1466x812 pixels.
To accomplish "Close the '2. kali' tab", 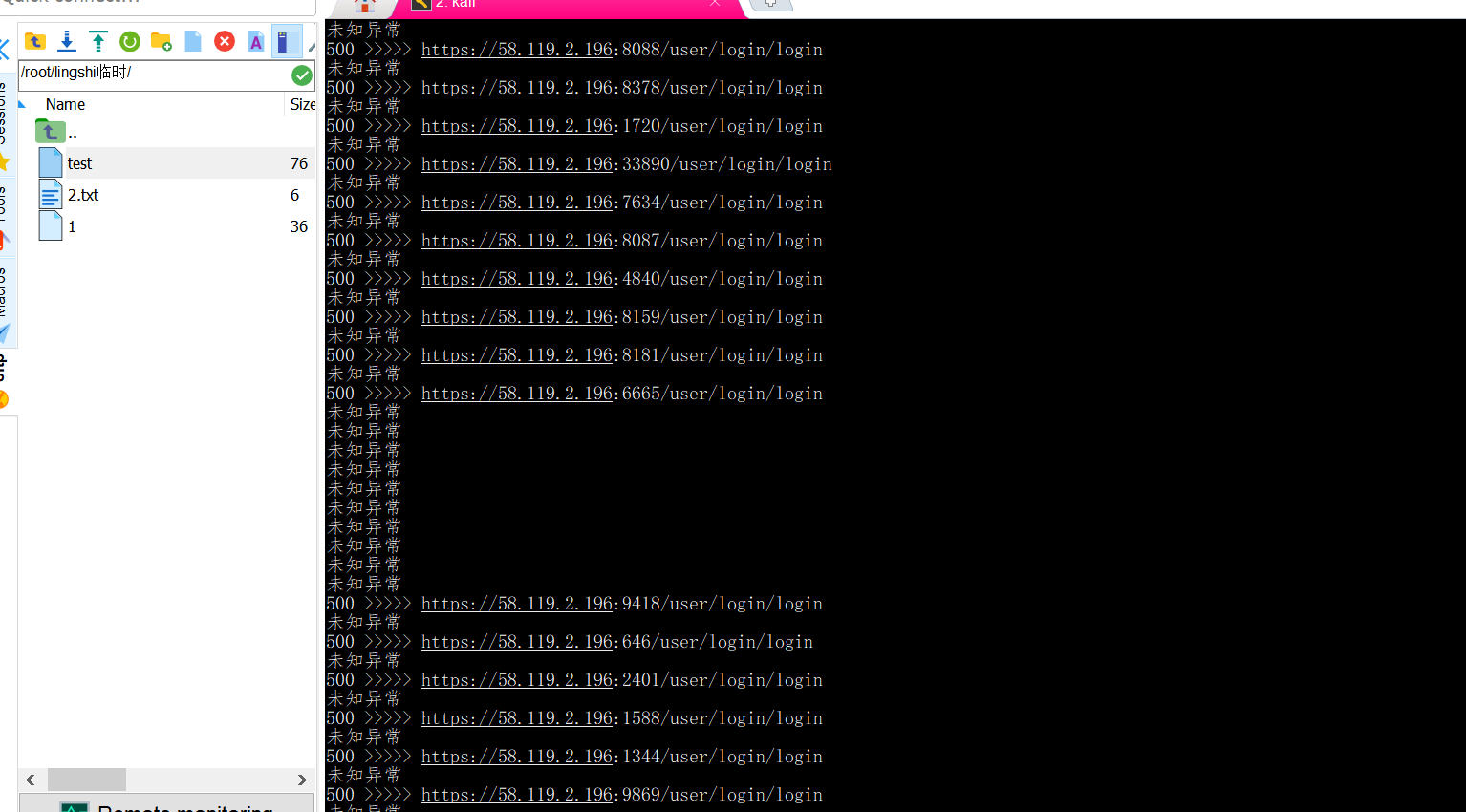I will [x=715, y=4].
